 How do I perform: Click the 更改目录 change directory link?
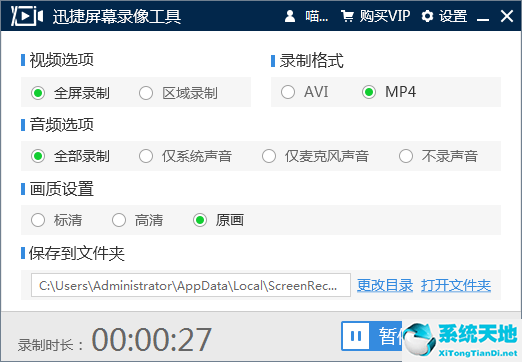pos(385,285)
